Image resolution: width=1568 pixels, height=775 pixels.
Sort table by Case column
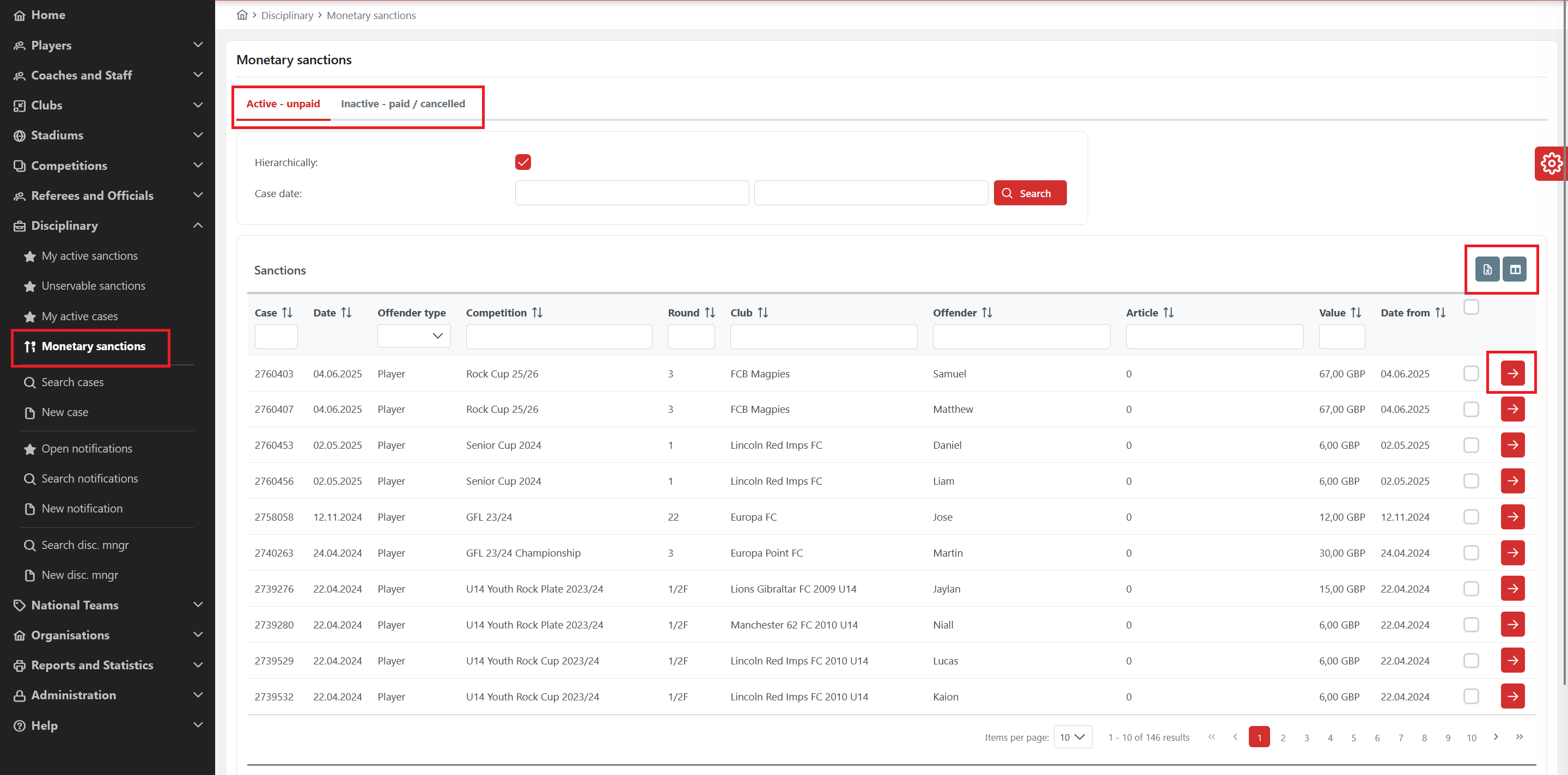pyautogui.click(x=288, y=312)
